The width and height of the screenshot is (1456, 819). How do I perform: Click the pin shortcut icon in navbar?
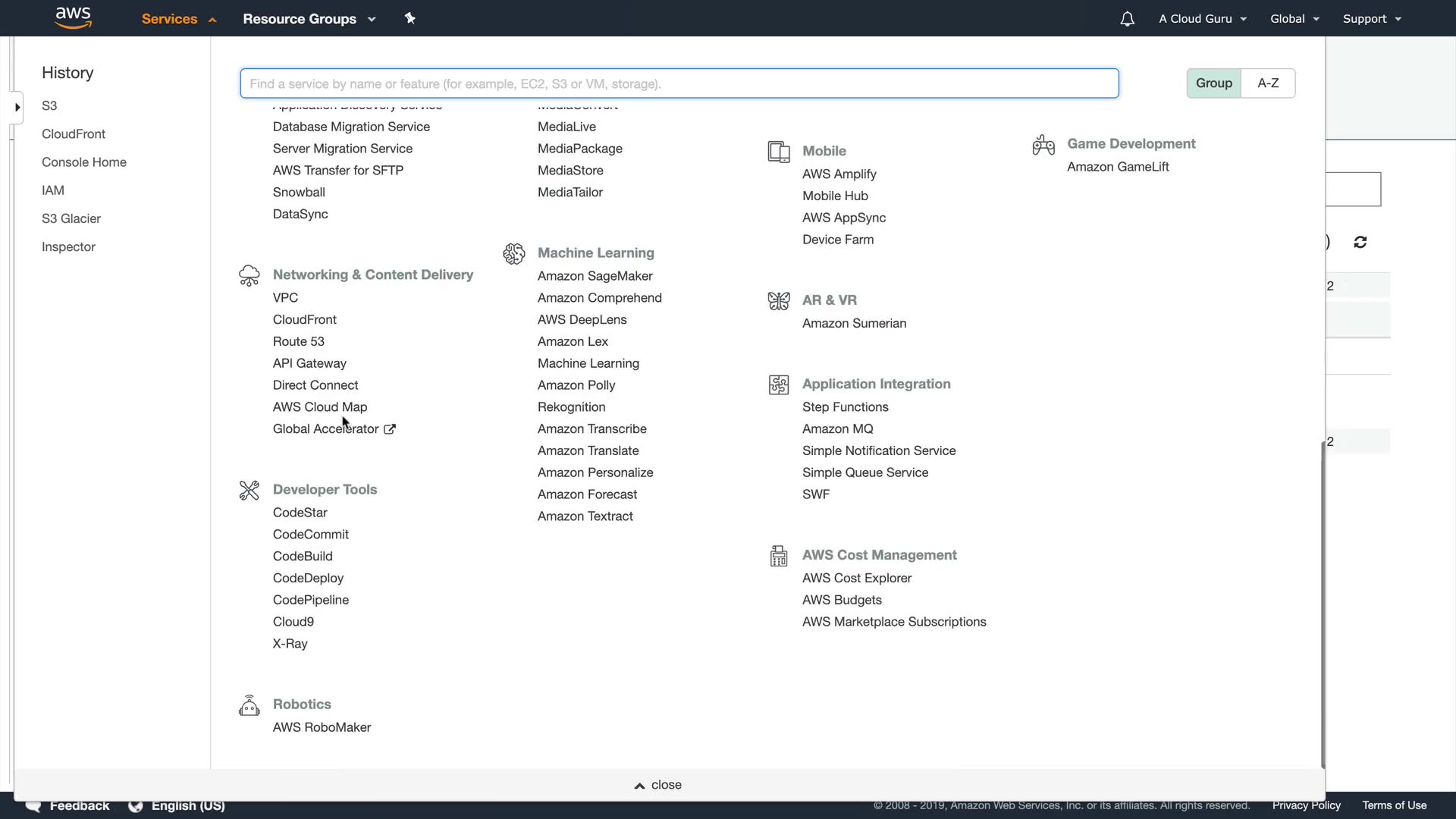point(410,18)
